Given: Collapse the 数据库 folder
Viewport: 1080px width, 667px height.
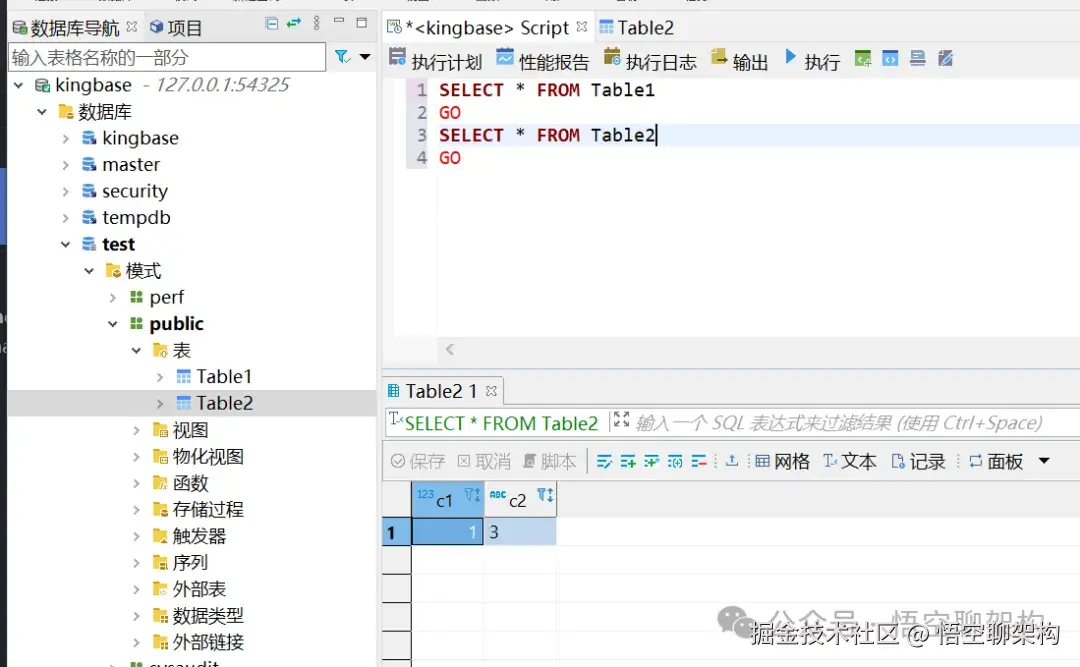Looking at the screenshot, I should (42, 112).
